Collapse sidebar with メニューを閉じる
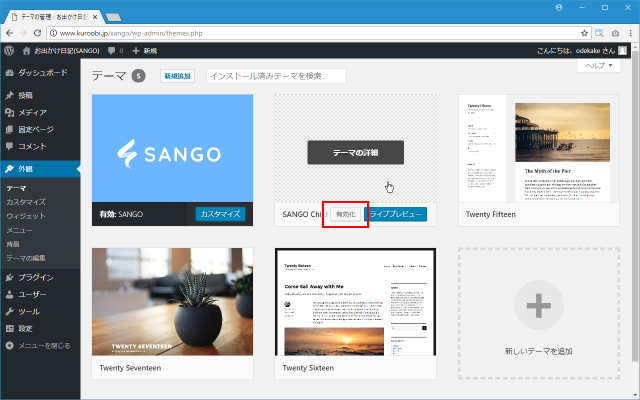This screenshot has height=400, width=640. click(38, 346)
